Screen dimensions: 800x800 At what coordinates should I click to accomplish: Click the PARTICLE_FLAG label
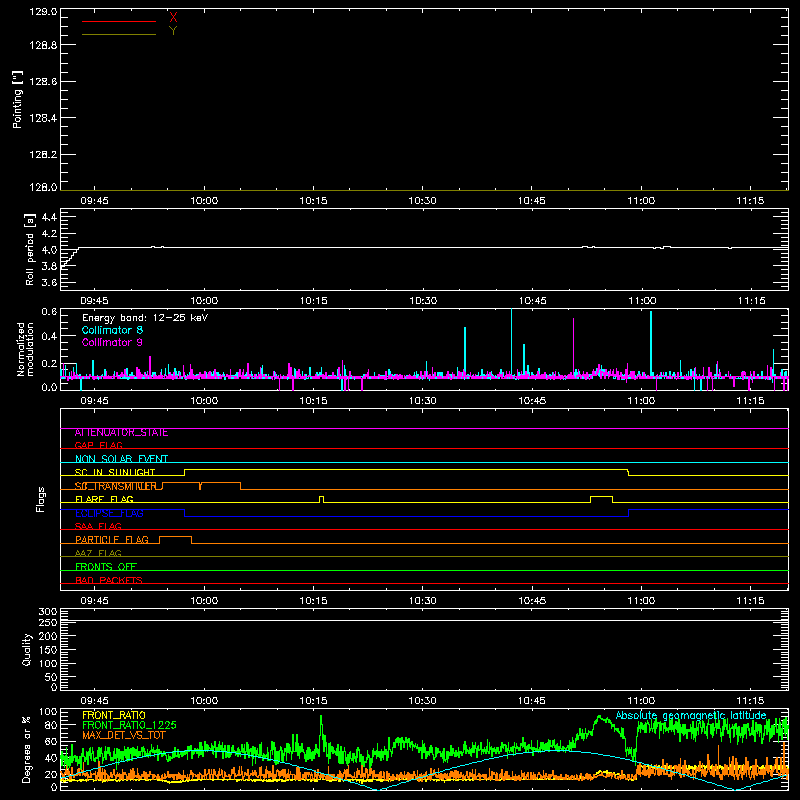click(112, 540)
